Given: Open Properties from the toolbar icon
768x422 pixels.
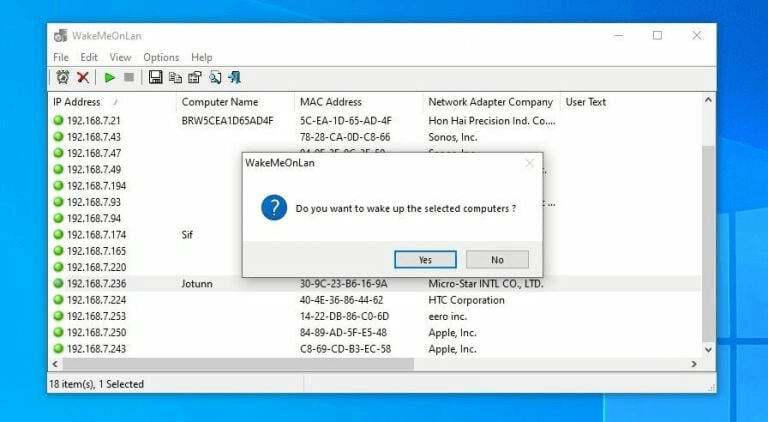Looking at the screenshot, I should point(195,77).
